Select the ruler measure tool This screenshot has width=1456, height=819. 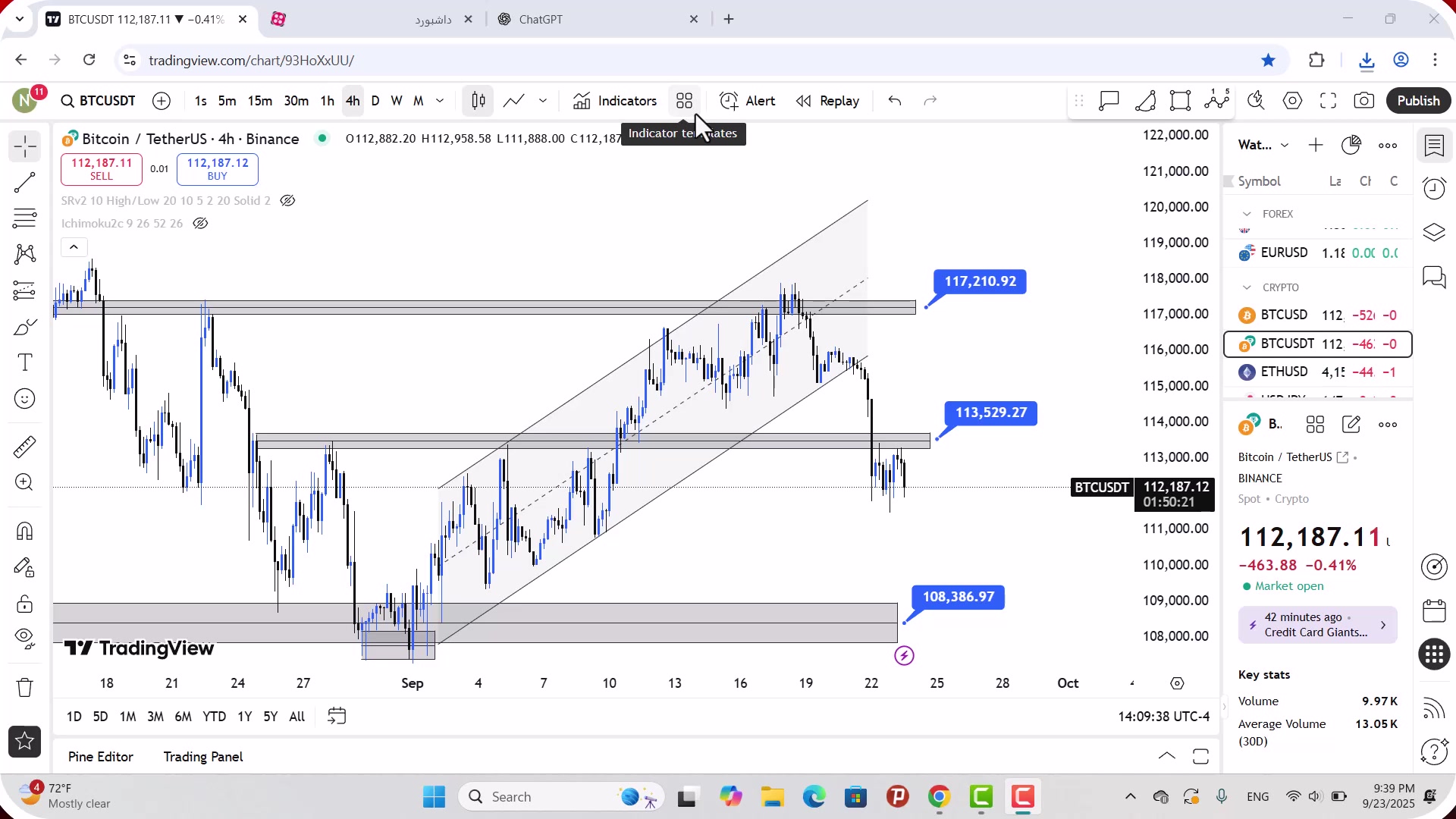coord(24,447)
